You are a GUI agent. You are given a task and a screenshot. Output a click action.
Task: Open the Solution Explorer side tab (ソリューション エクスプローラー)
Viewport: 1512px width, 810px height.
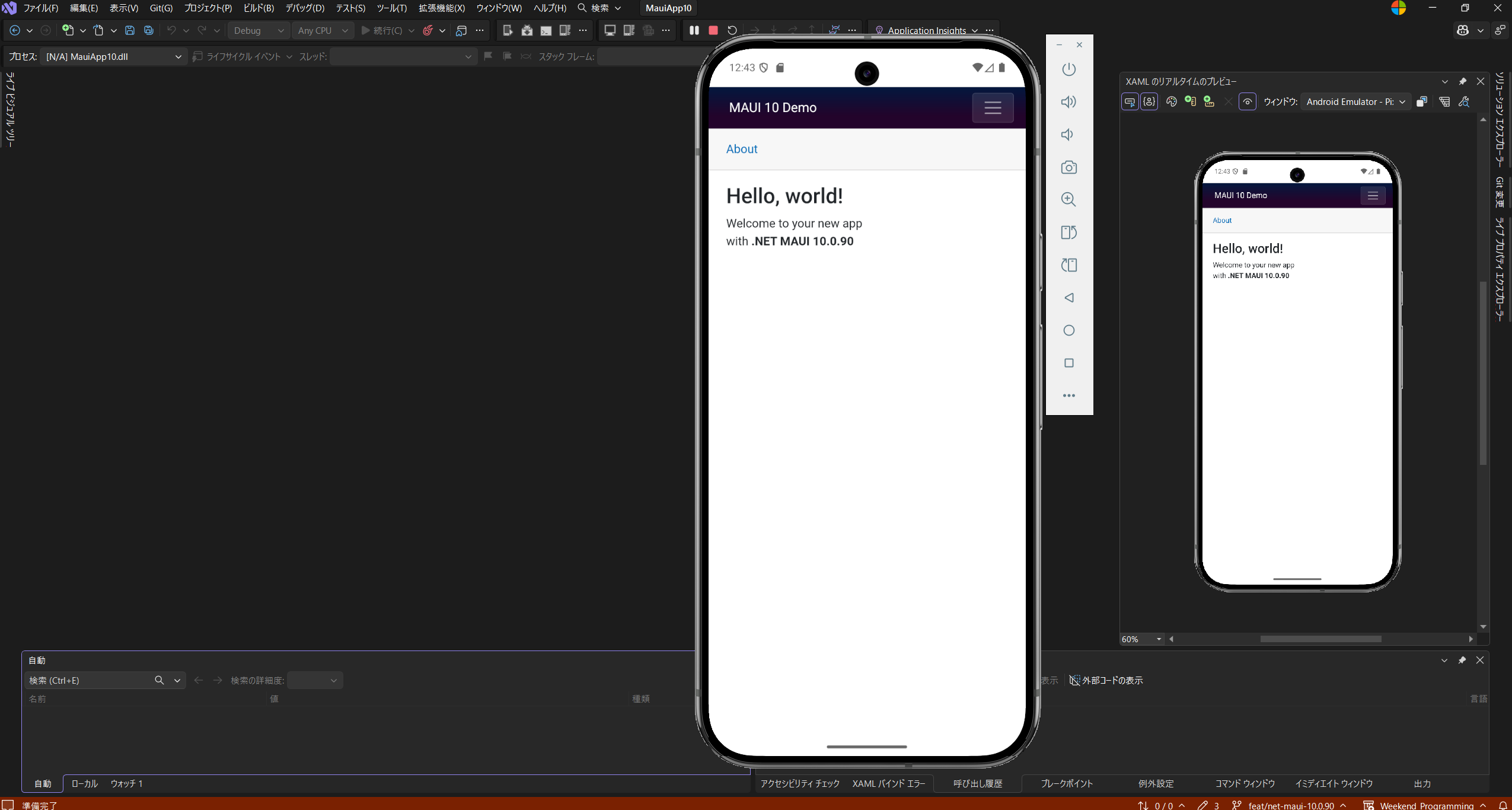(x=1500, y=119)
